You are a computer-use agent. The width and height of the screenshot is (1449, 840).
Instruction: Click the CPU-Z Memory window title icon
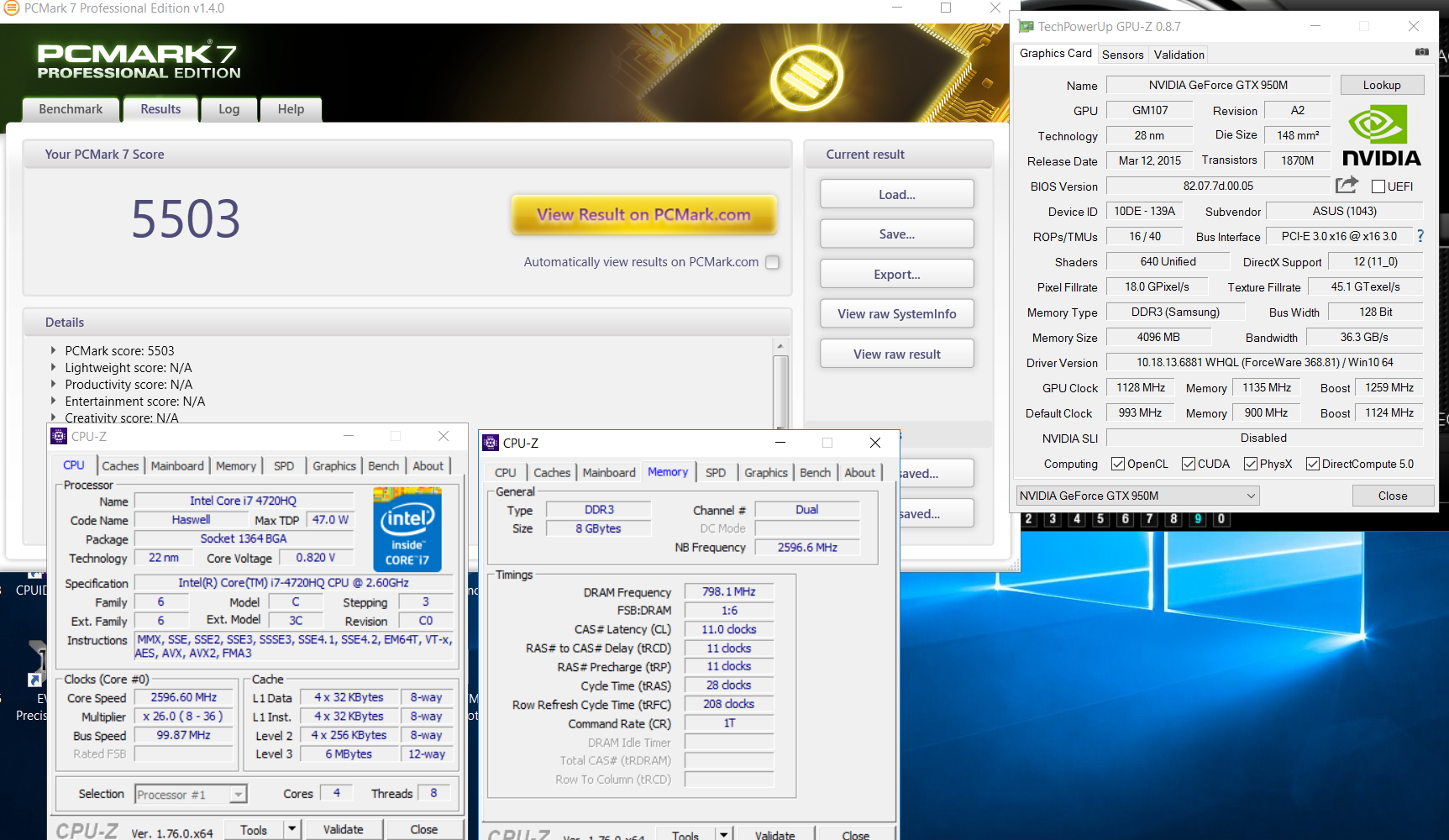click(491, 443)
